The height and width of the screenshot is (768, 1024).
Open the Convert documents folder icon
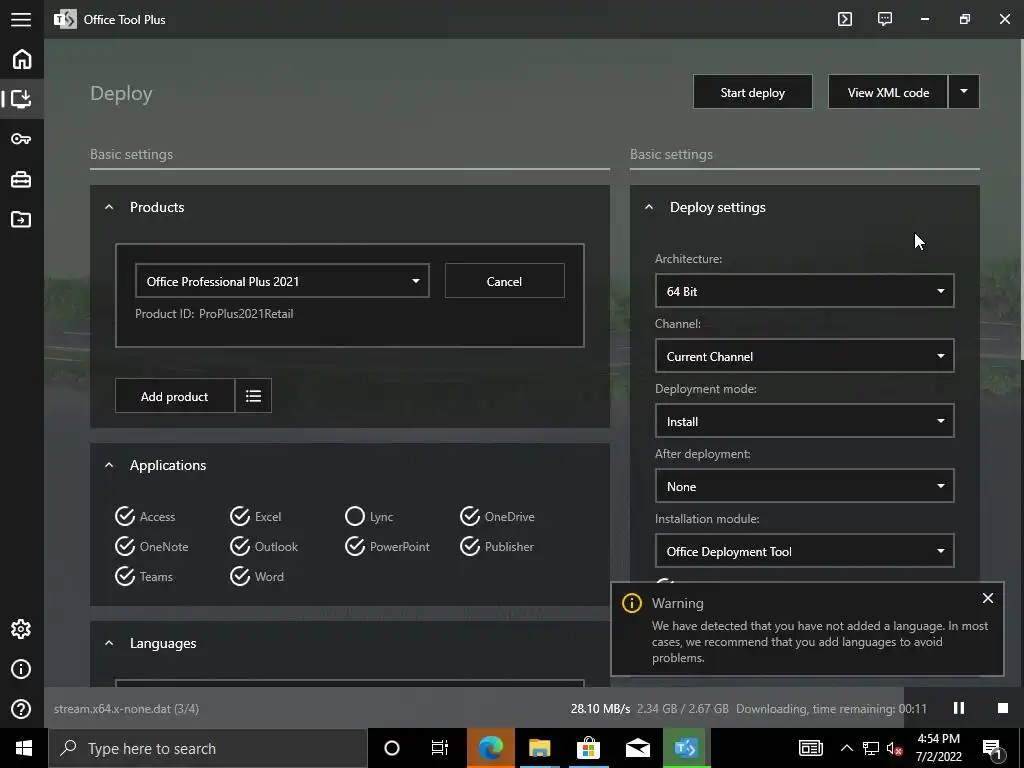(x=21, y=219)
